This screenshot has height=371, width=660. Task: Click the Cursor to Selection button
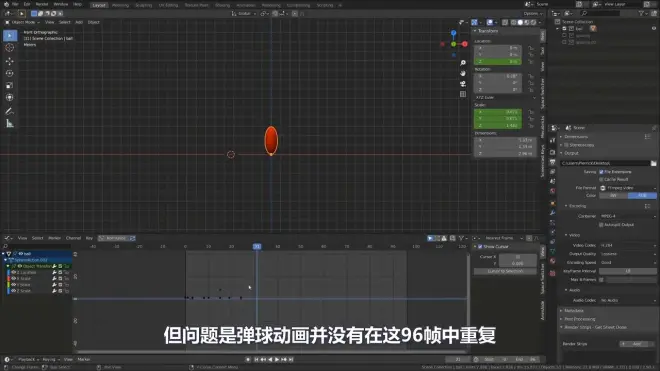(505, 271)
